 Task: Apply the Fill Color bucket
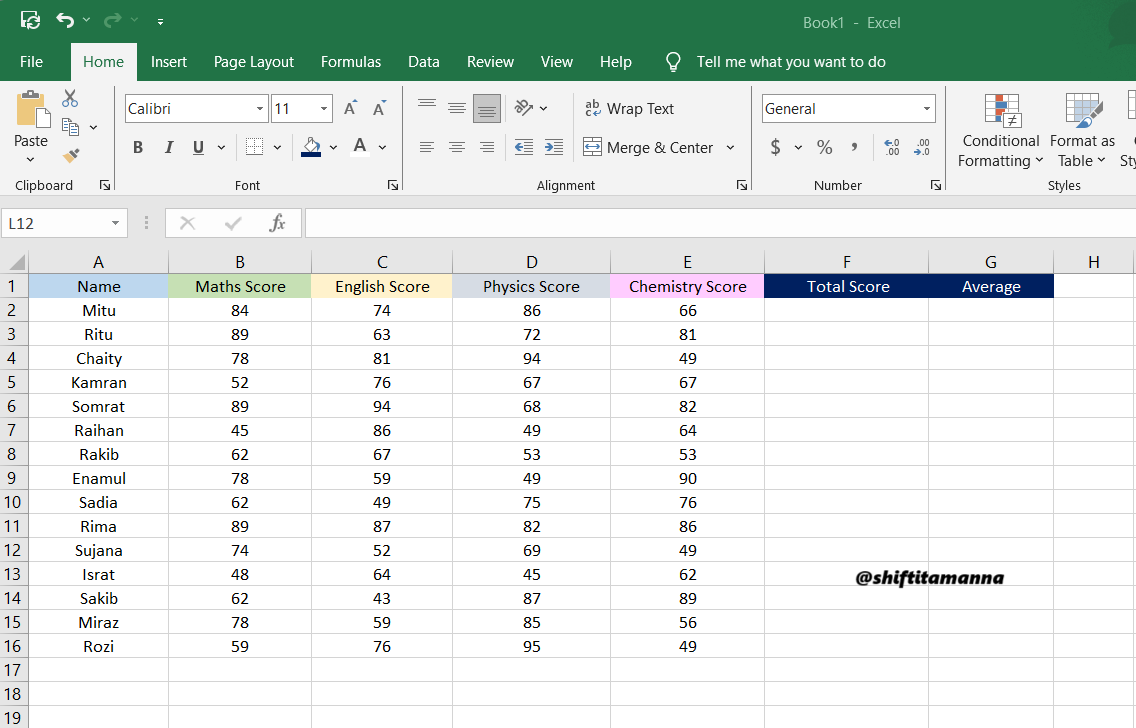click(311, 147)
